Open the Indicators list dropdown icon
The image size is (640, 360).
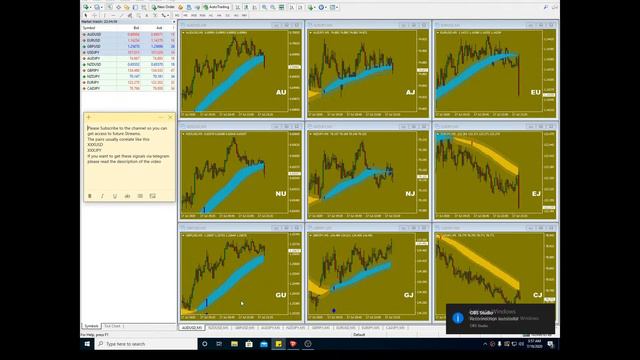click(312, 7)
